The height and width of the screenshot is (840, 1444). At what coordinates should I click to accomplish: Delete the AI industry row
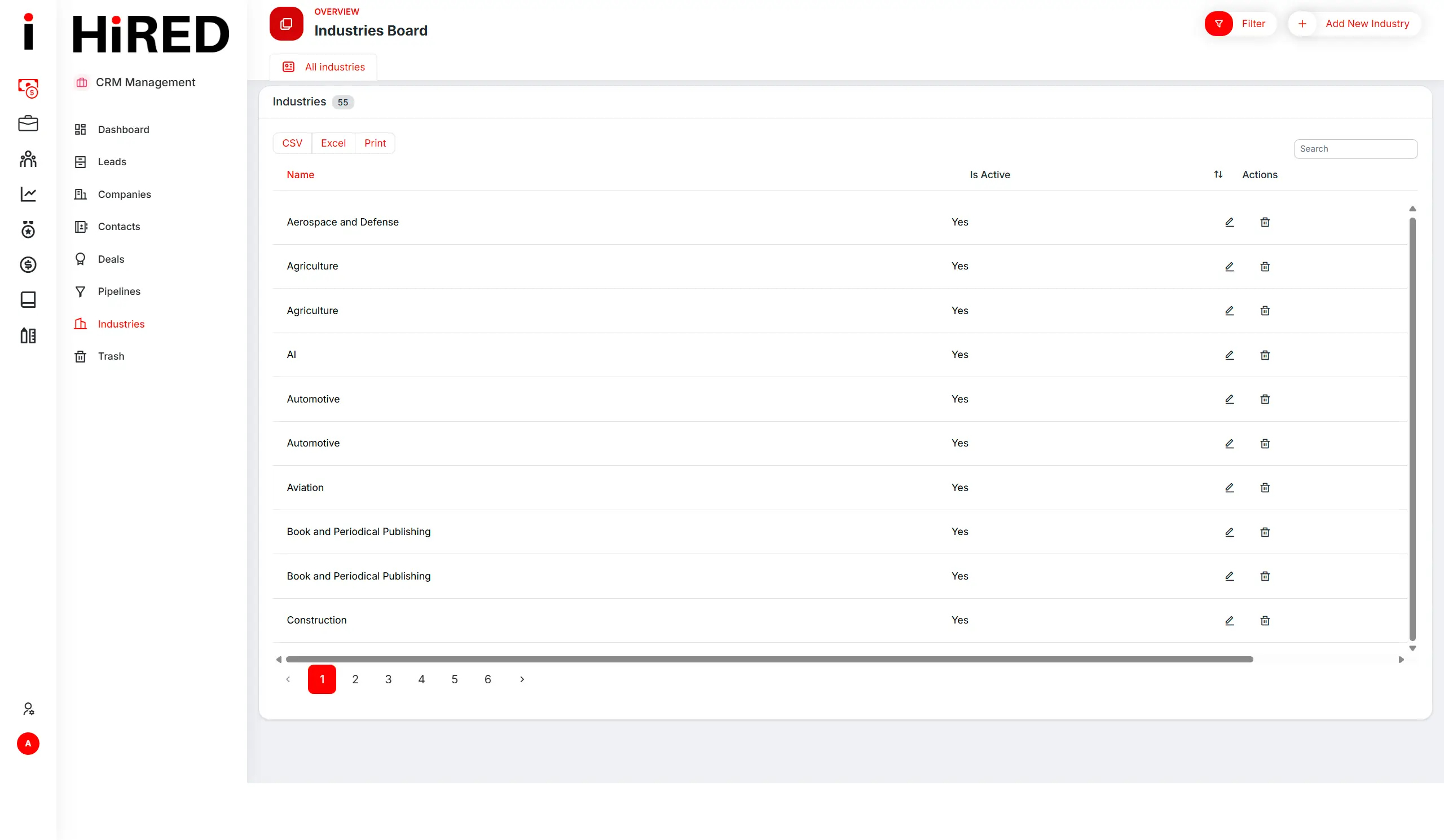(x=1265, y=355)
